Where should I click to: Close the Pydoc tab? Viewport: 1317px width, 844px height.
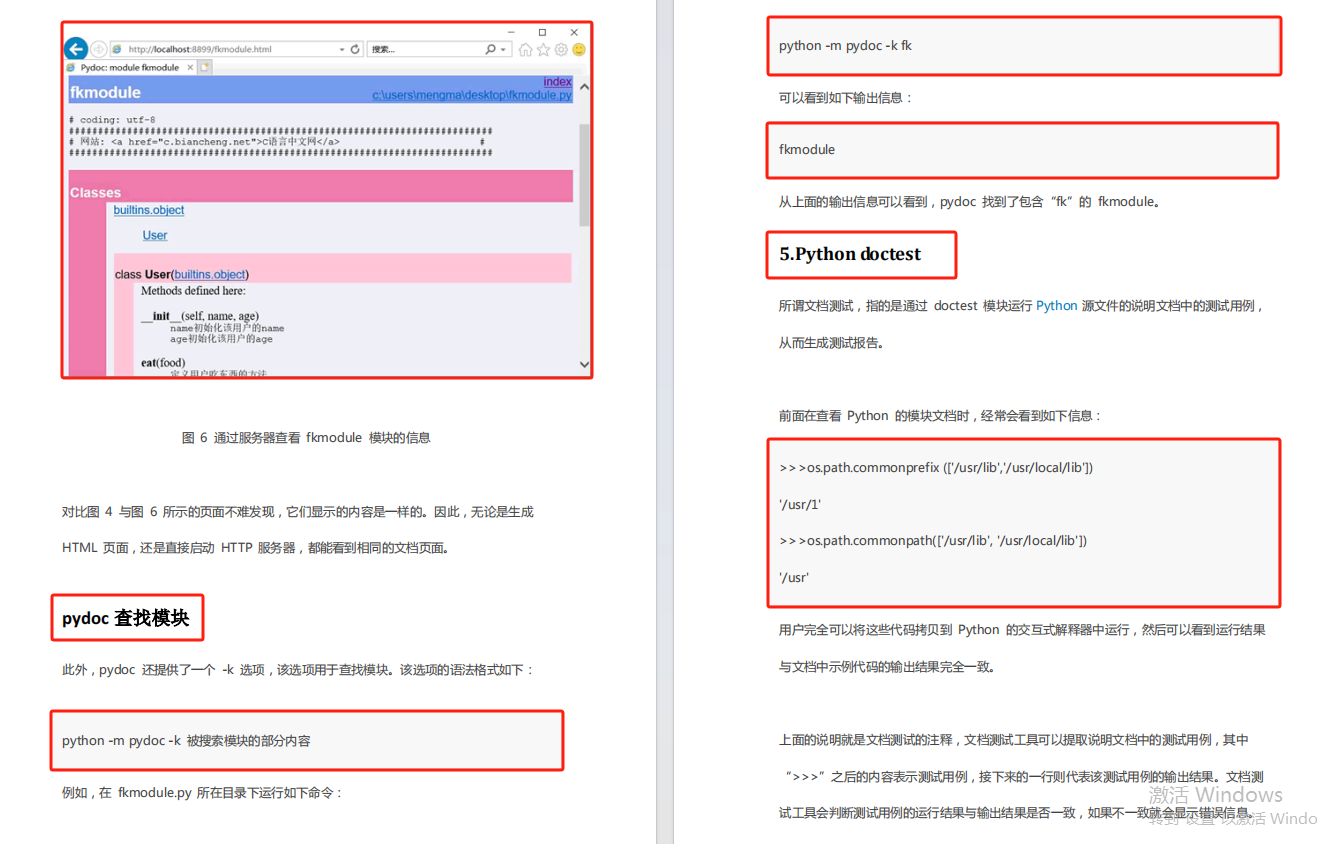pyautogui.click(x=190, y=67)
